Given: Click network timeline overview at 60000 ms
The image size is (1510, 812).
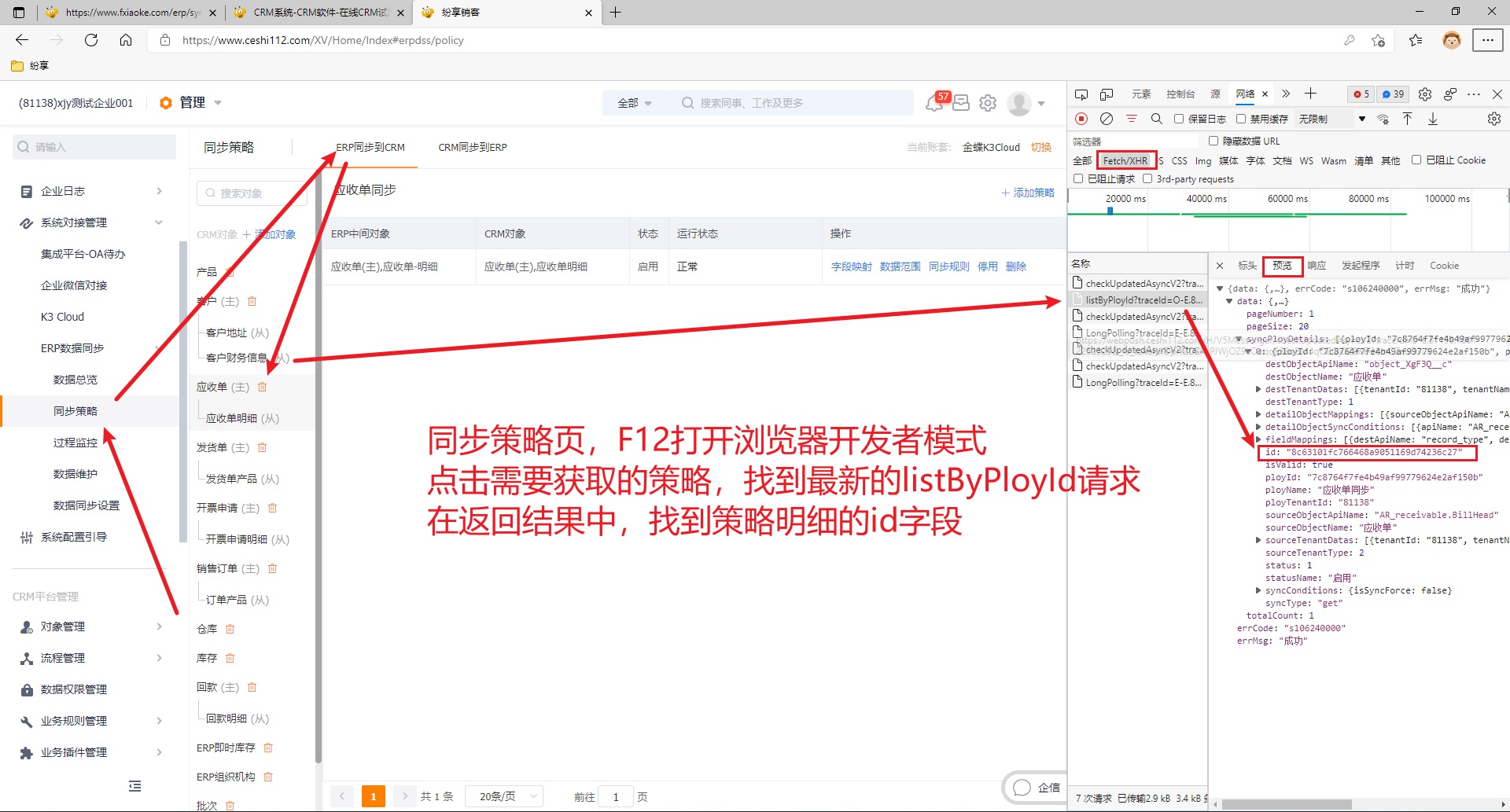Looking at the screenshot, I should coord(1287,199).
